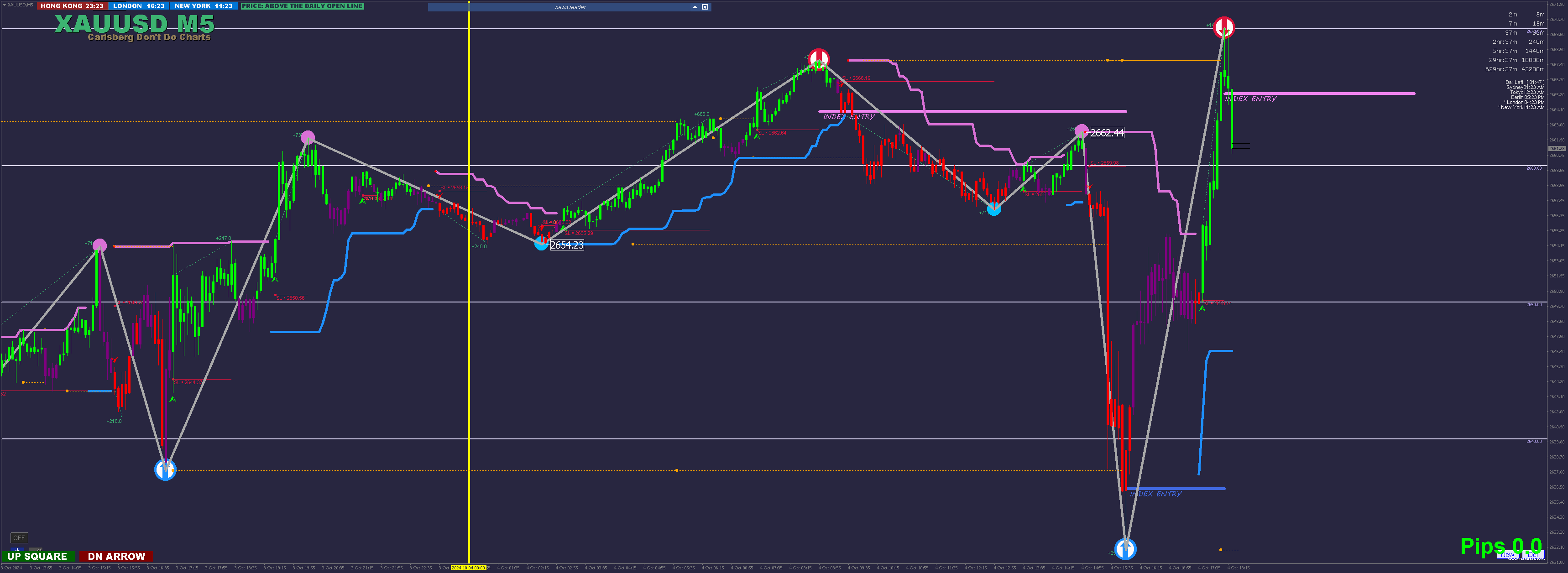The image size is (1568, 573).
Task: Click the HONG KONG session clock
Action: [72, 6]
